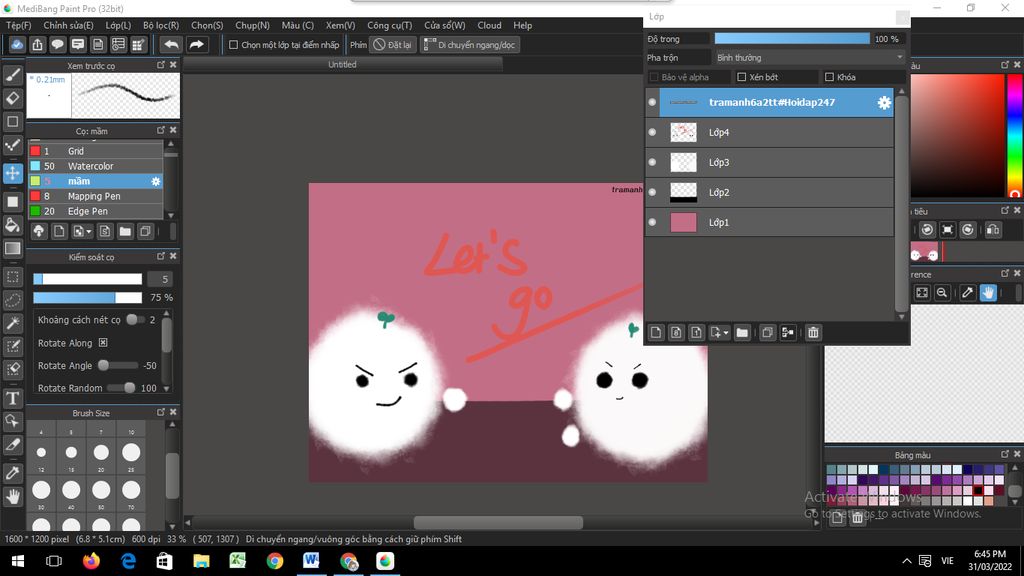Image resolution: width=1024 pixels, height=576 pixels.
Task: Select the Brush tool in the left toolbar
Action: (12, 74)
